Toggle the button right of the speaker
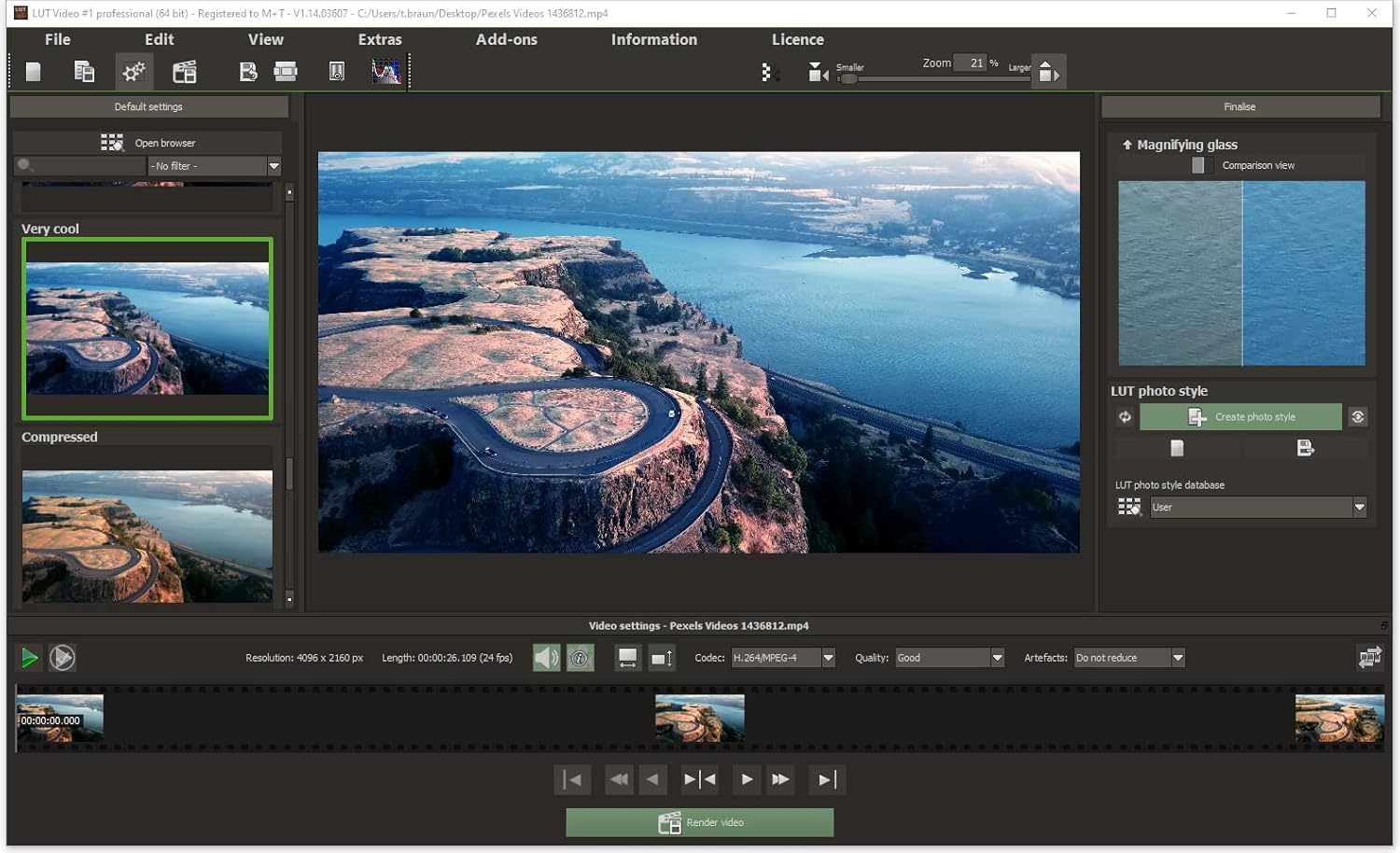The image size is (1400, 853). coord(580,658)
